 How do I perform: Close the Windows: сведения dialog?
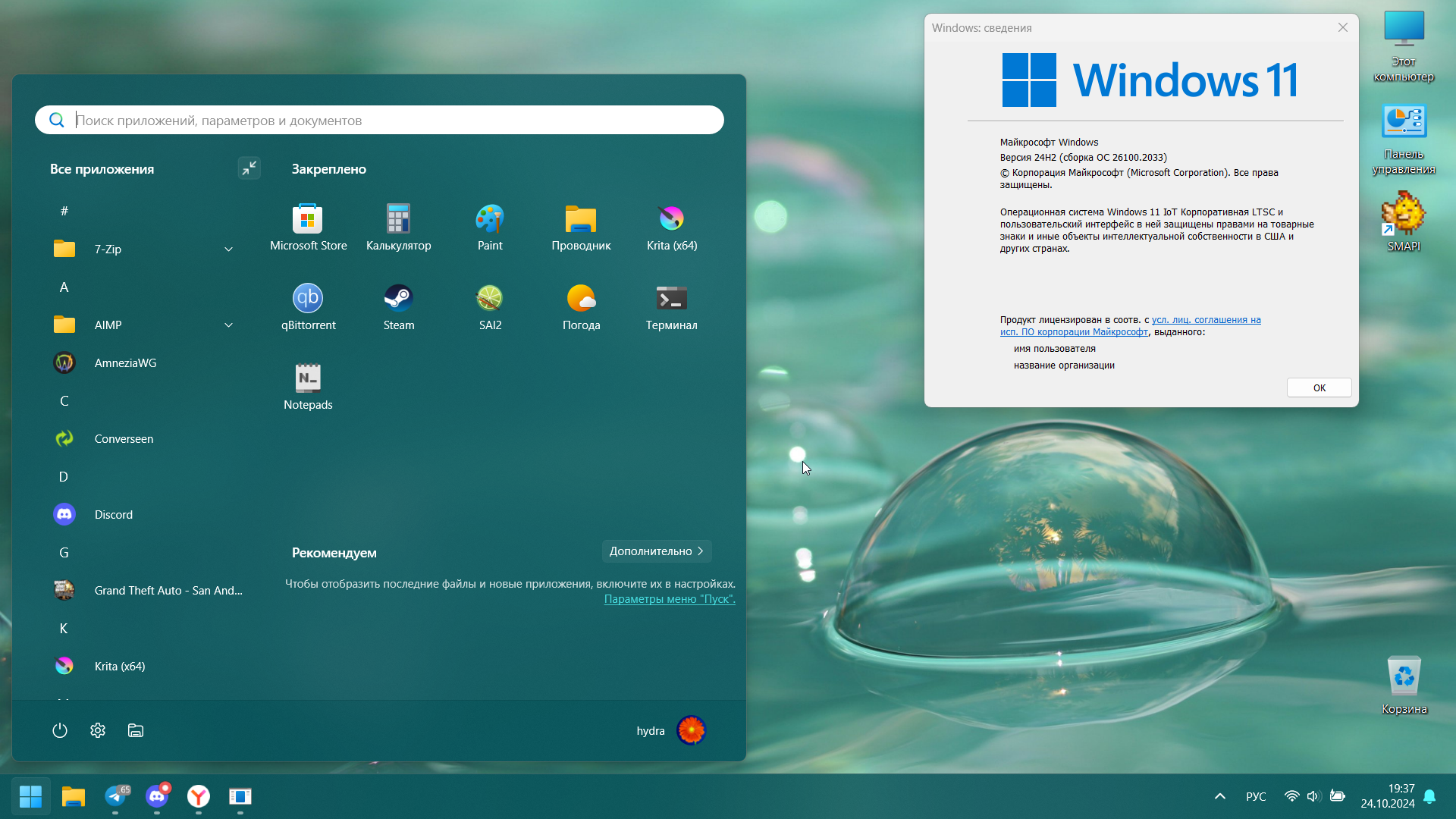tap(1342, 27)
